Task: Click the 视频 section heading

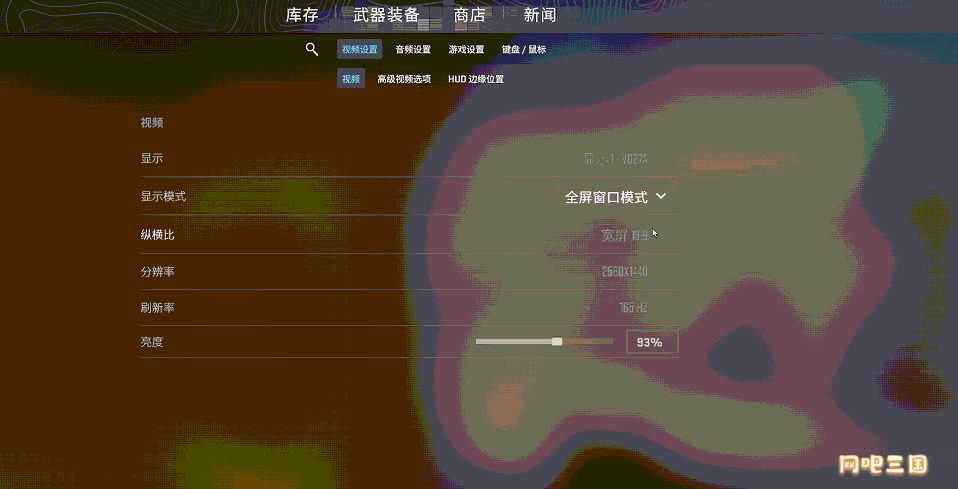Action: [x=152, y=123]
